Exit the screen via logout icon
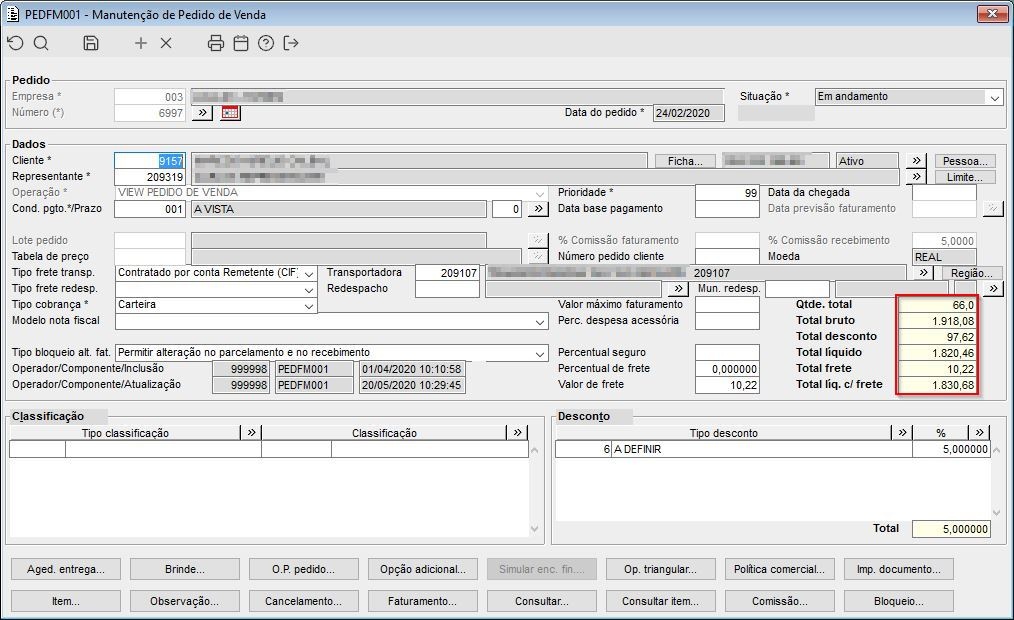The width and height of the screenshot is (1014, 620). (x=291, y=43)
